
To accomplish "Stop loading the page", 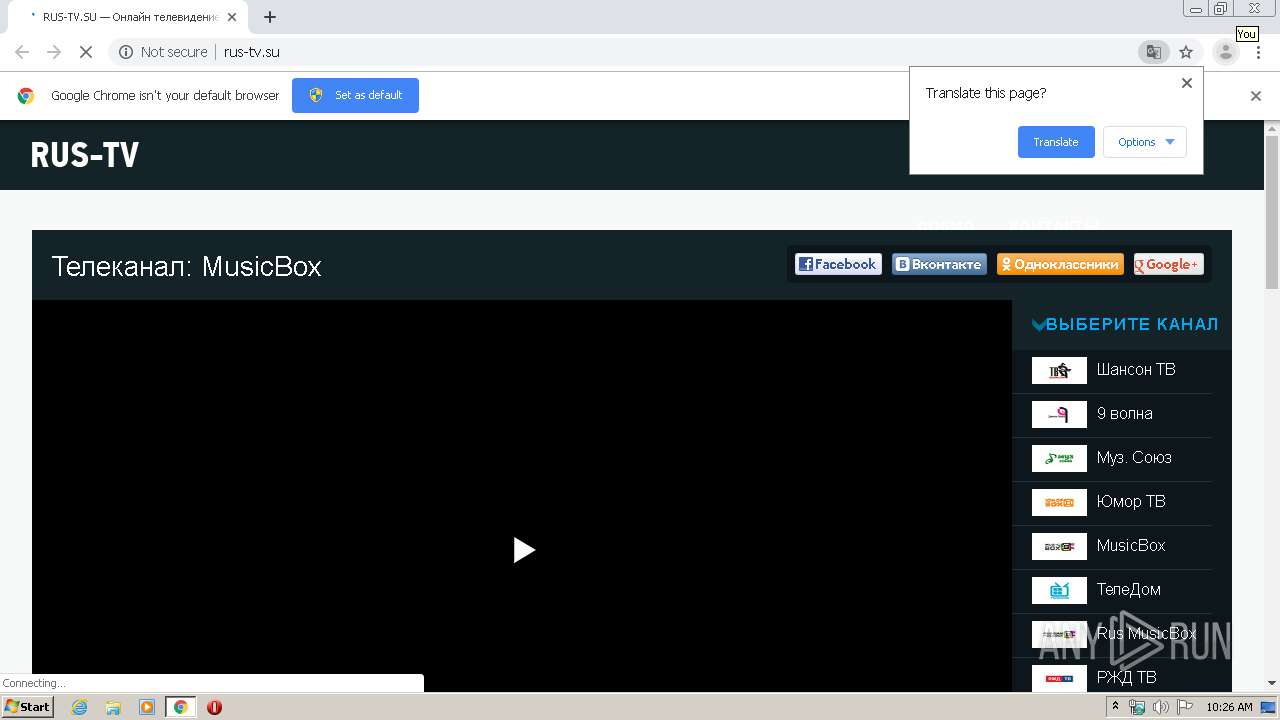I will coord(85,52).
